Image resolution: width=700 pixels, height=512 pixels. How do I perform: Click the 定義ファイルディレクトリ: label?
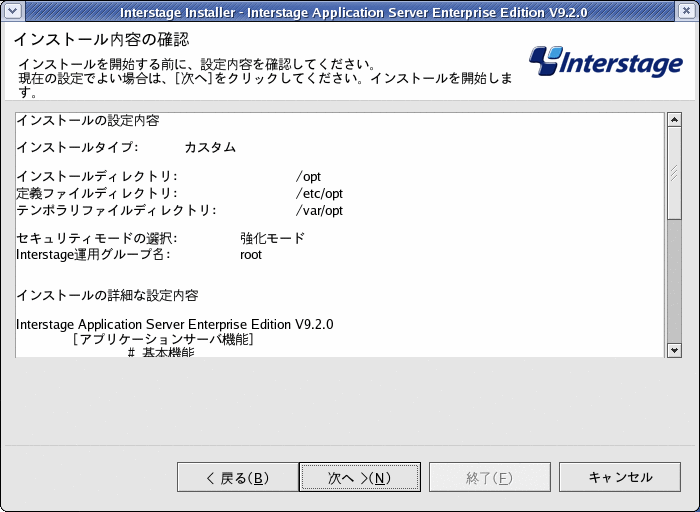tap(97, 194)
